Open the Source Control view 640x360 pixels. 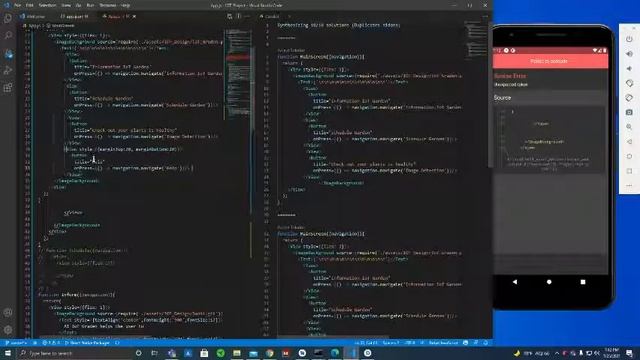[x=8, y=53]
